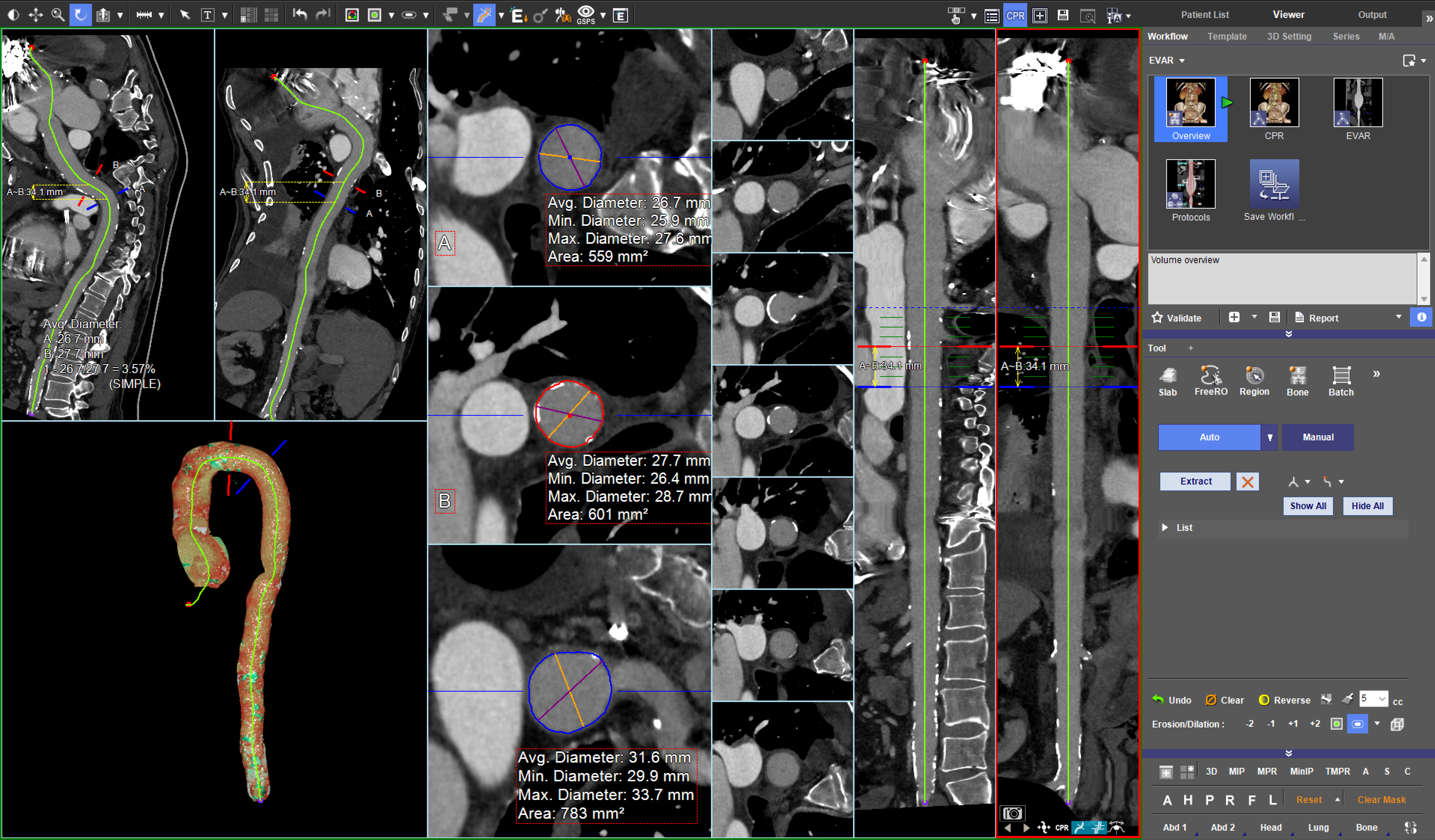Open the GSPS eye icon
Screen dimensions: 1435x840
pos(585,14)
